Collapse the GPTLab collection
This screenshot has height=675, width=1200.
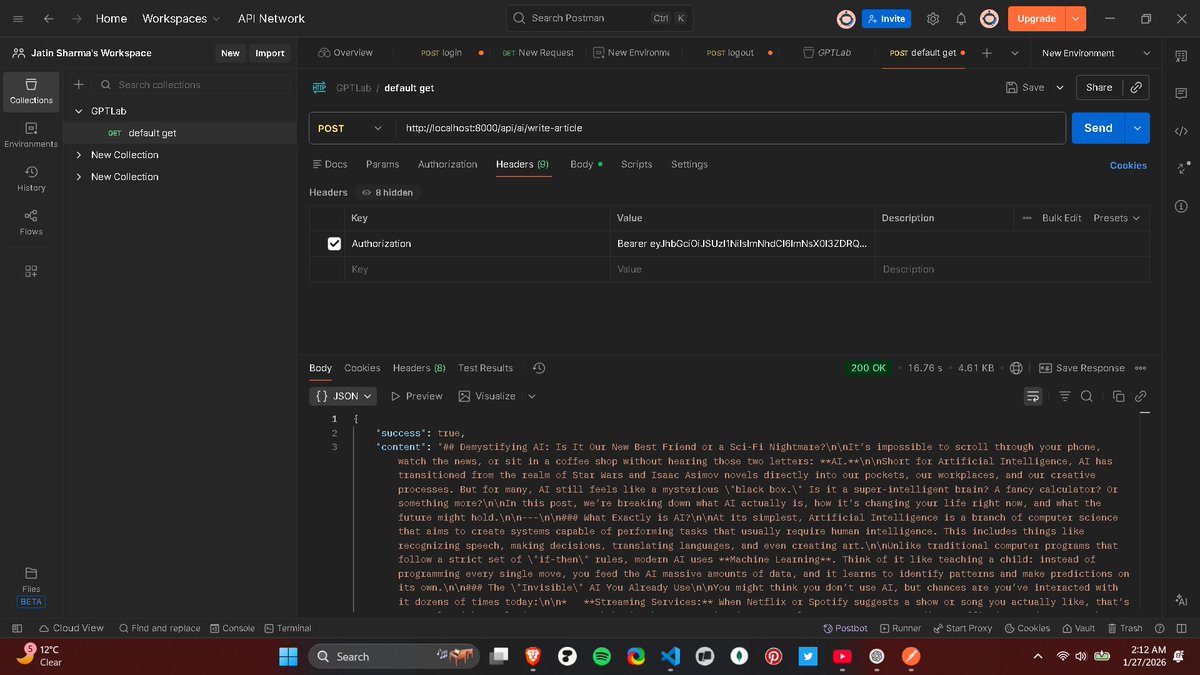[x=79, y=111]
